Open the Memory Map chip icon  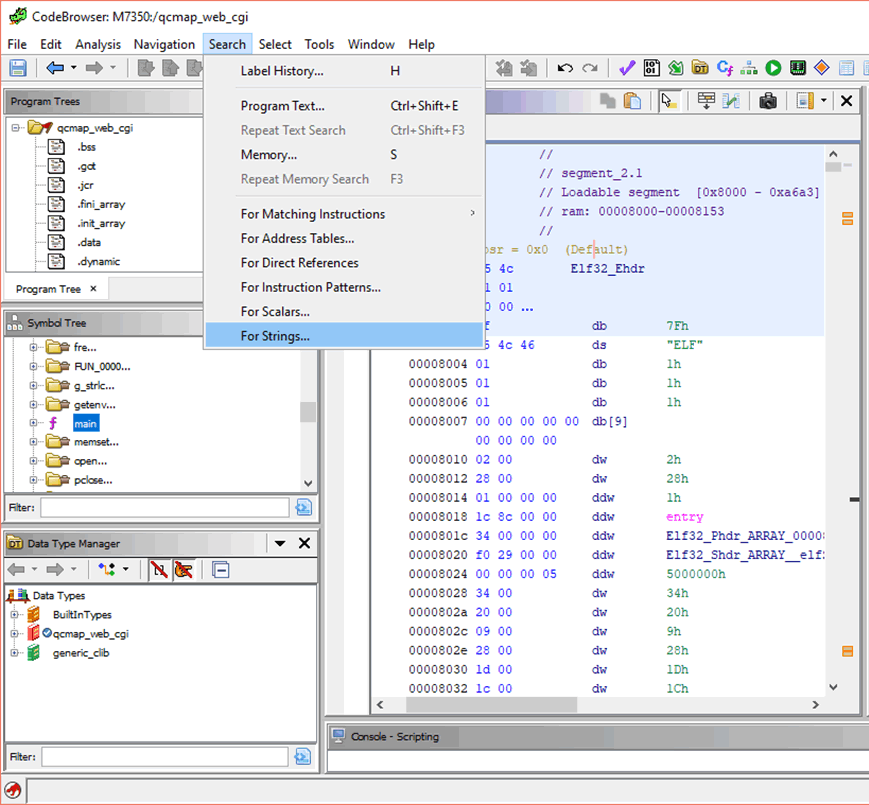[x=797, y=68]
